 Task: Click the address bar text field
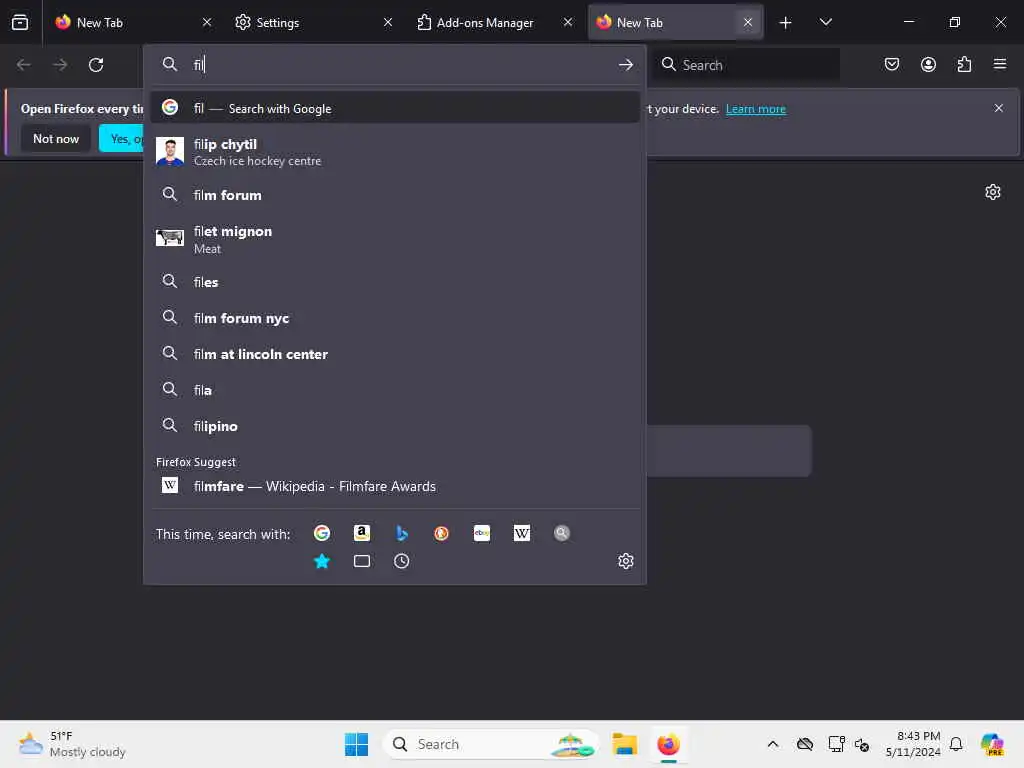coord(402,65)
